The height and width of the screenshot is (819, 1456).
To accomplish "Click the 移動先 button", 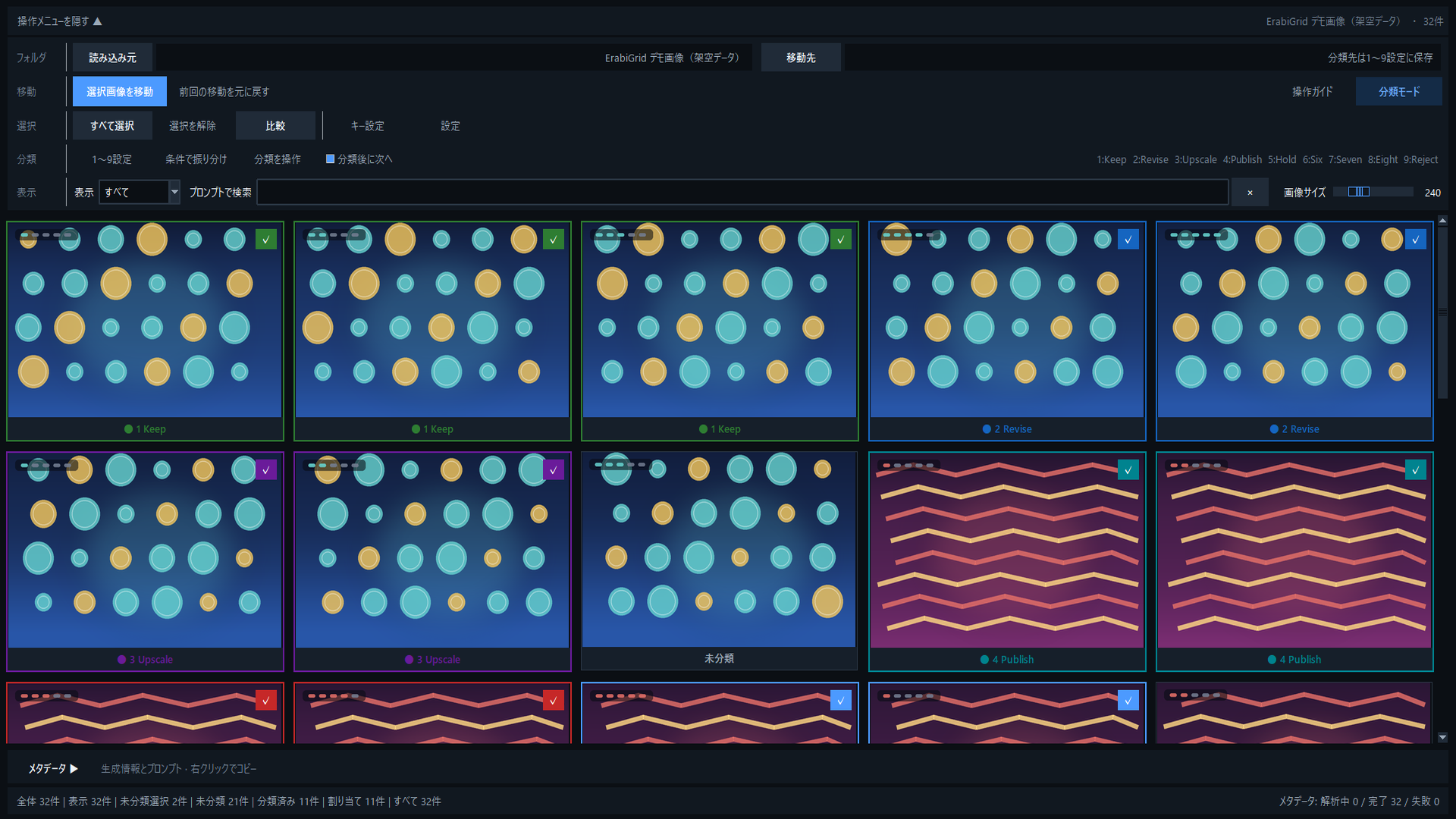I will 801,58.
